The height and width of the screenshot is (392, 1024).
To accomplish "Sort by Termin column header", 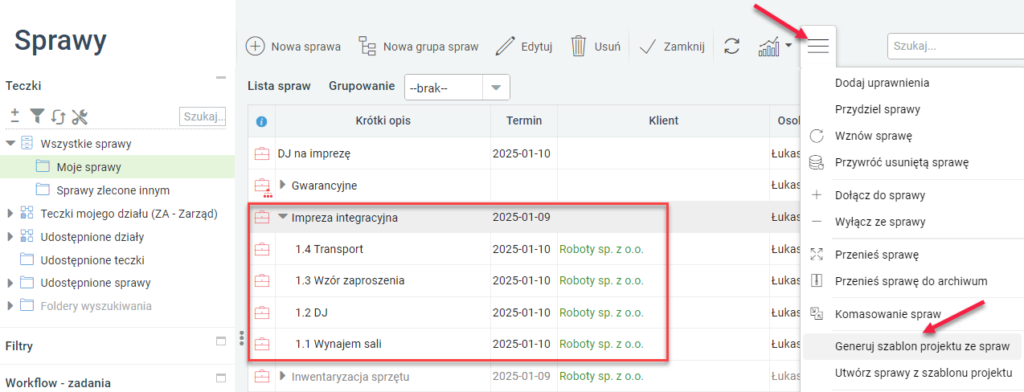I will pos(524,121).
